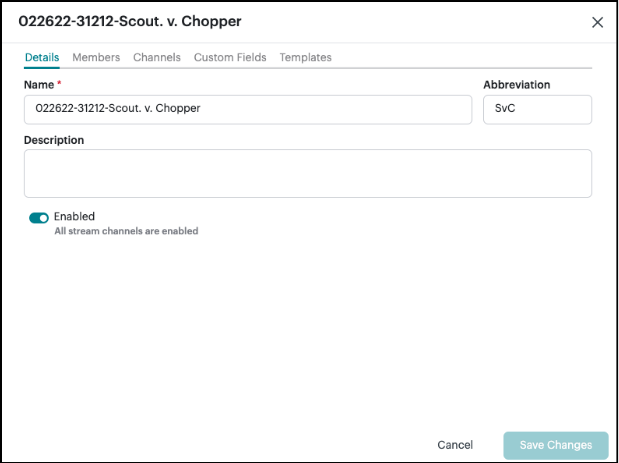
Task: Click the Cancel button
Action: 455,445
